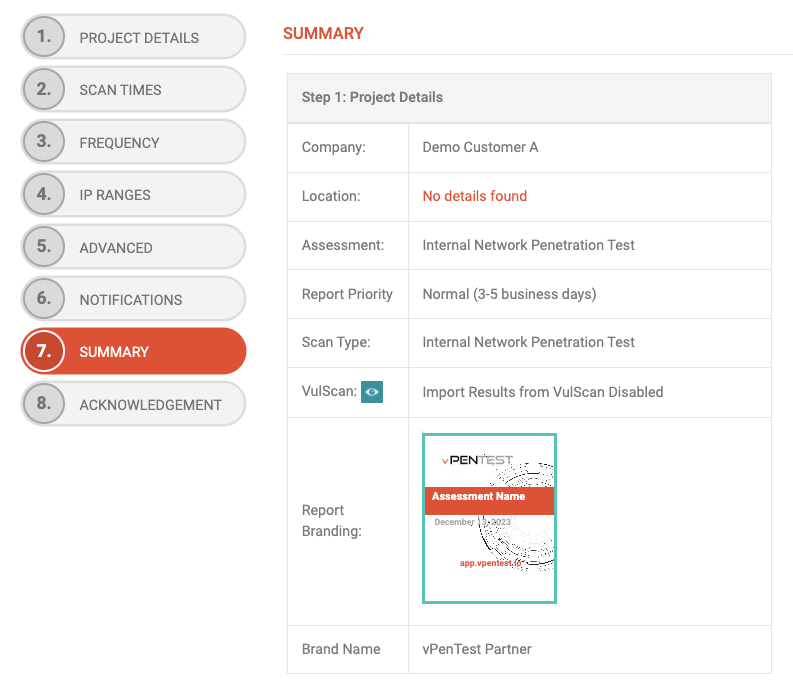Click the app.vpentest link in the cover preview
793x694 pixels.
(490, 563)
